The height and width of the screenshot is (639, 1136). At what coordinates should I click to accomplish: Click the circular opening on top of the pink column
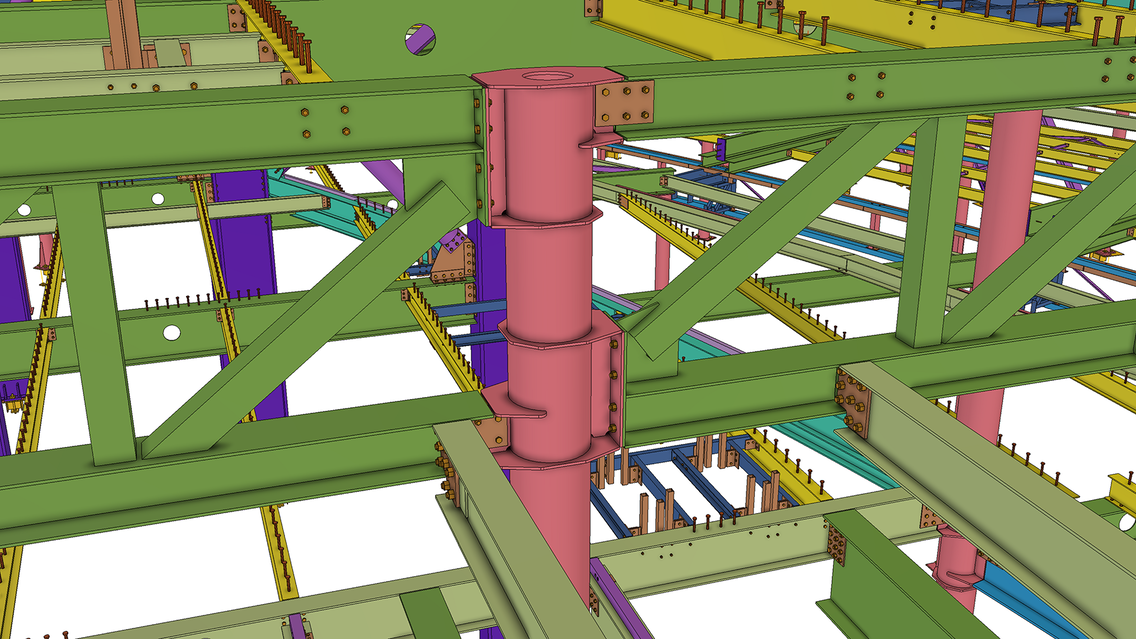tap(548, 73)
